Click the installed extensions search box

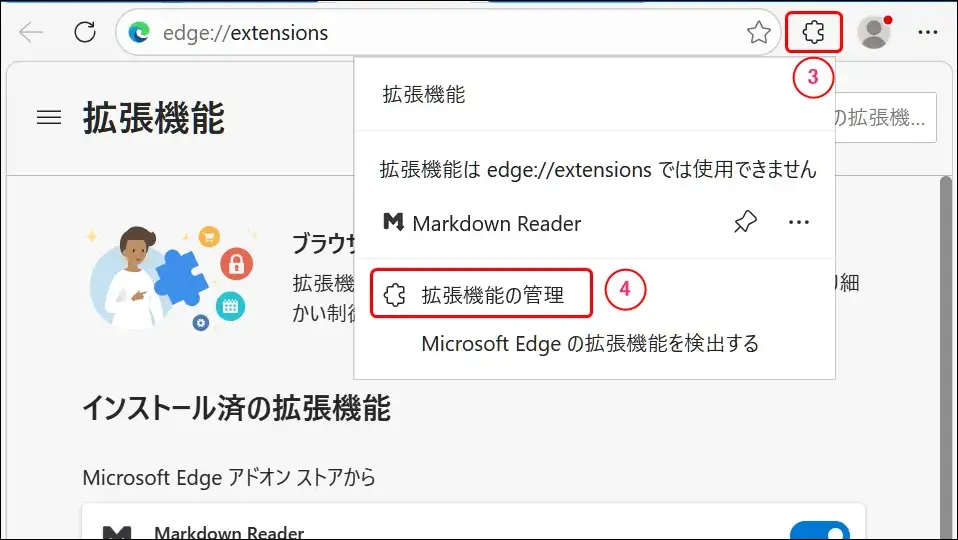[885, 118]
